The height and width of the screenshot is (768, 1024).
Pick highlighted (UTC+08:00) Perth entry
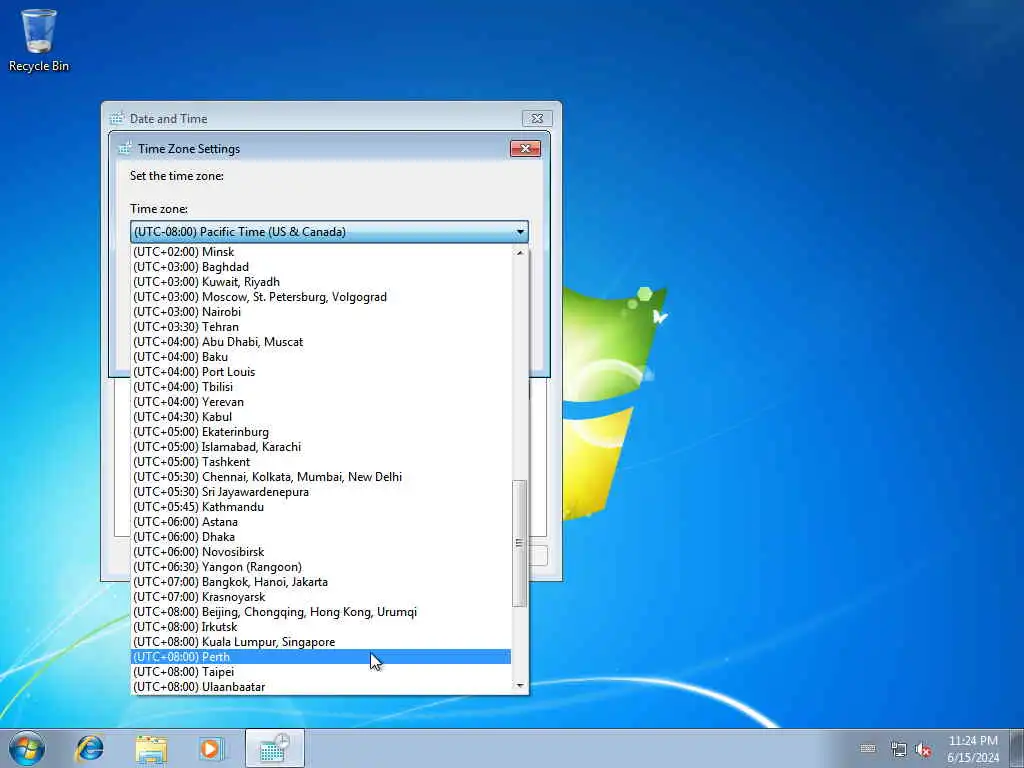pyautogui.click(x=321, y=657)
